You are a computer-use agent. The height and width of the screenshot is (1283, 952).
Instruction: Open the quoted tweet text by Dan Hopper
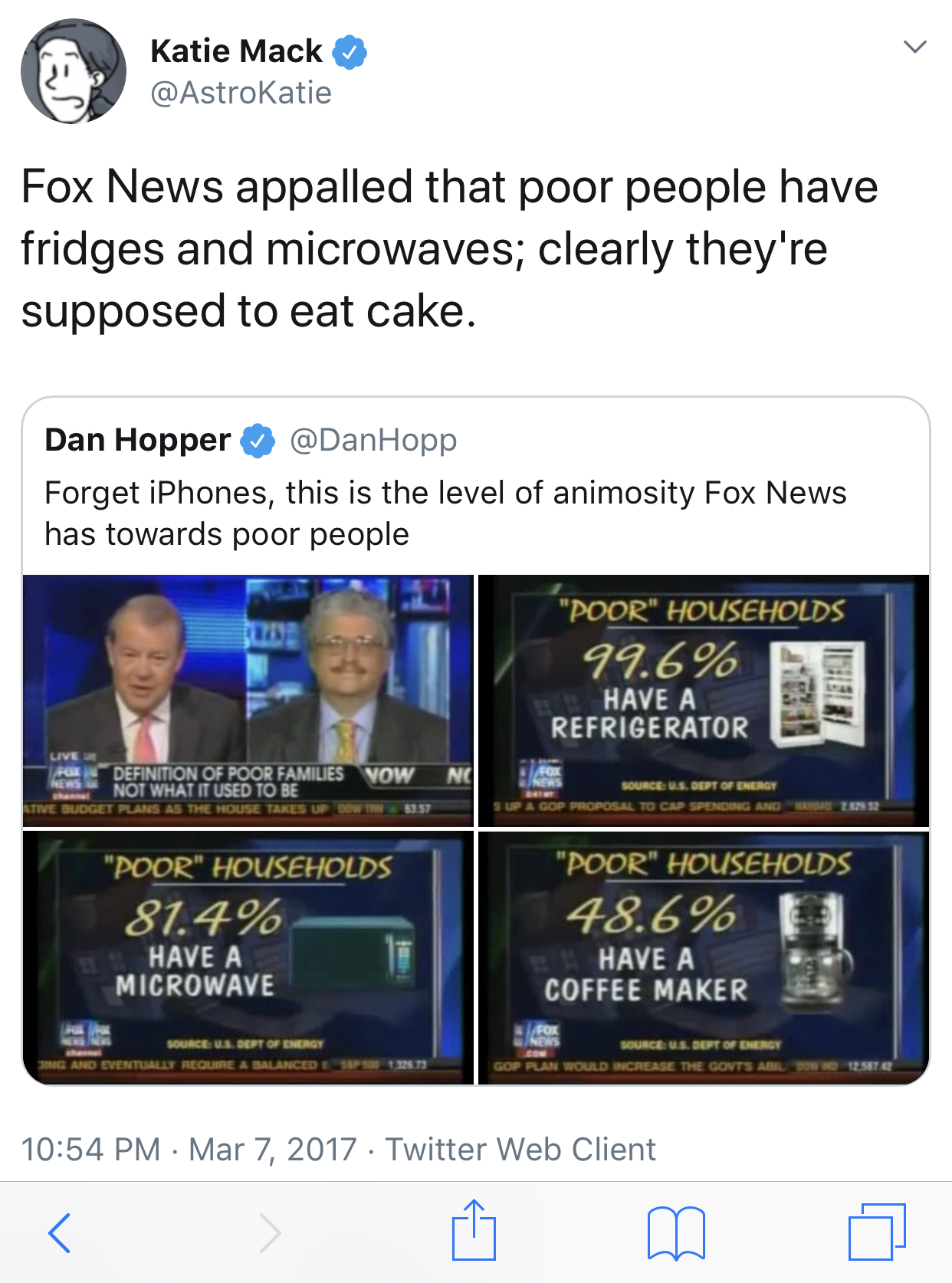tap(445, 513)
